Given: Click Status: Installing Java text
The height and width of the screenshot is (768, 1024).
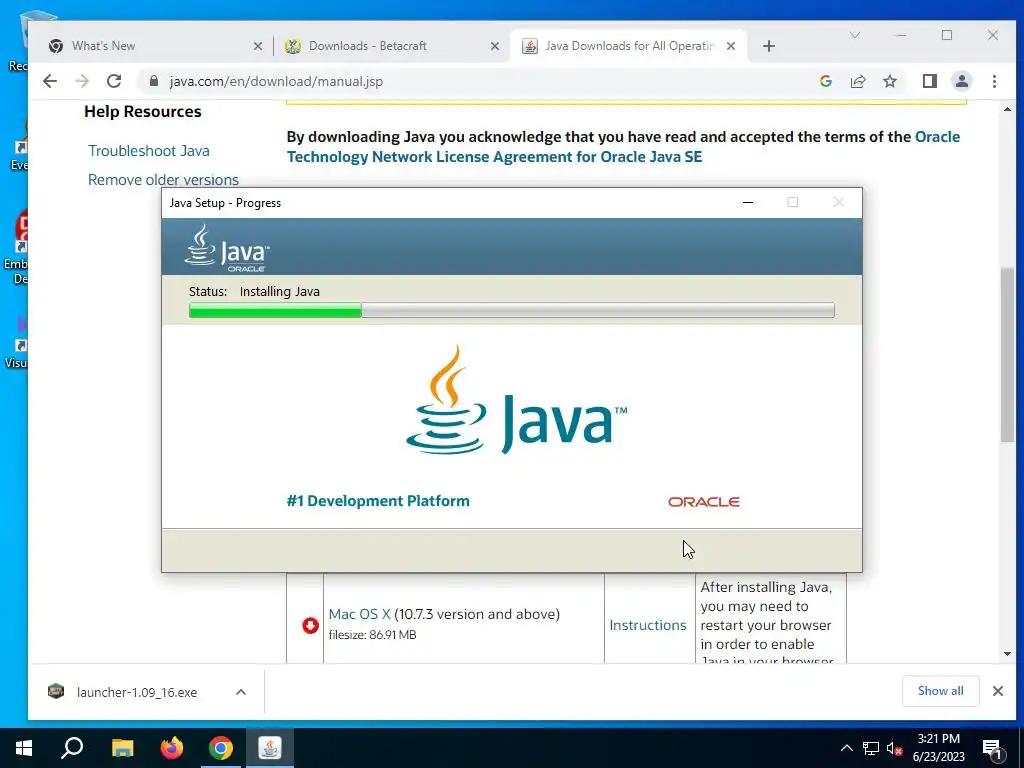Looking at the screenshot, I should click(254, 291).
